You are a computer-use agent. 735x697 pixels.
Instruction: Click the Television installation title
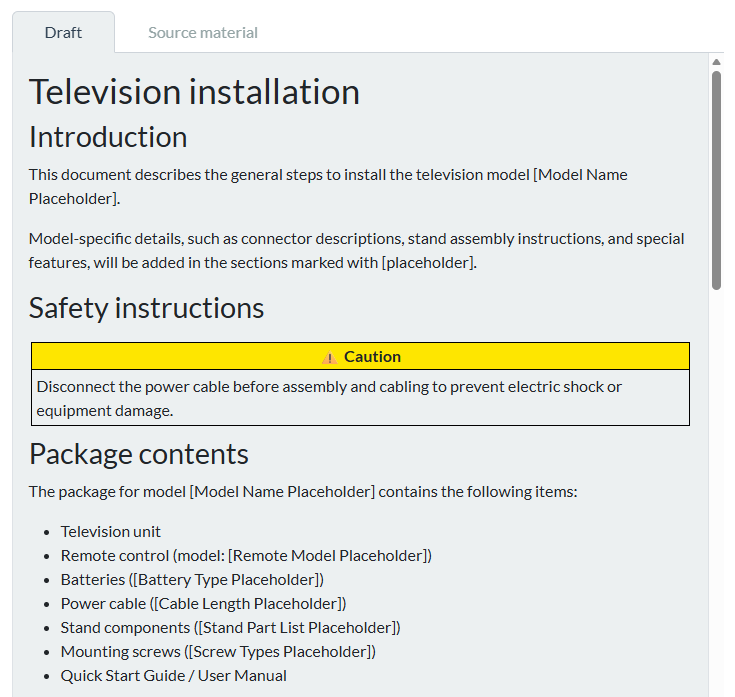pos(194,92)
